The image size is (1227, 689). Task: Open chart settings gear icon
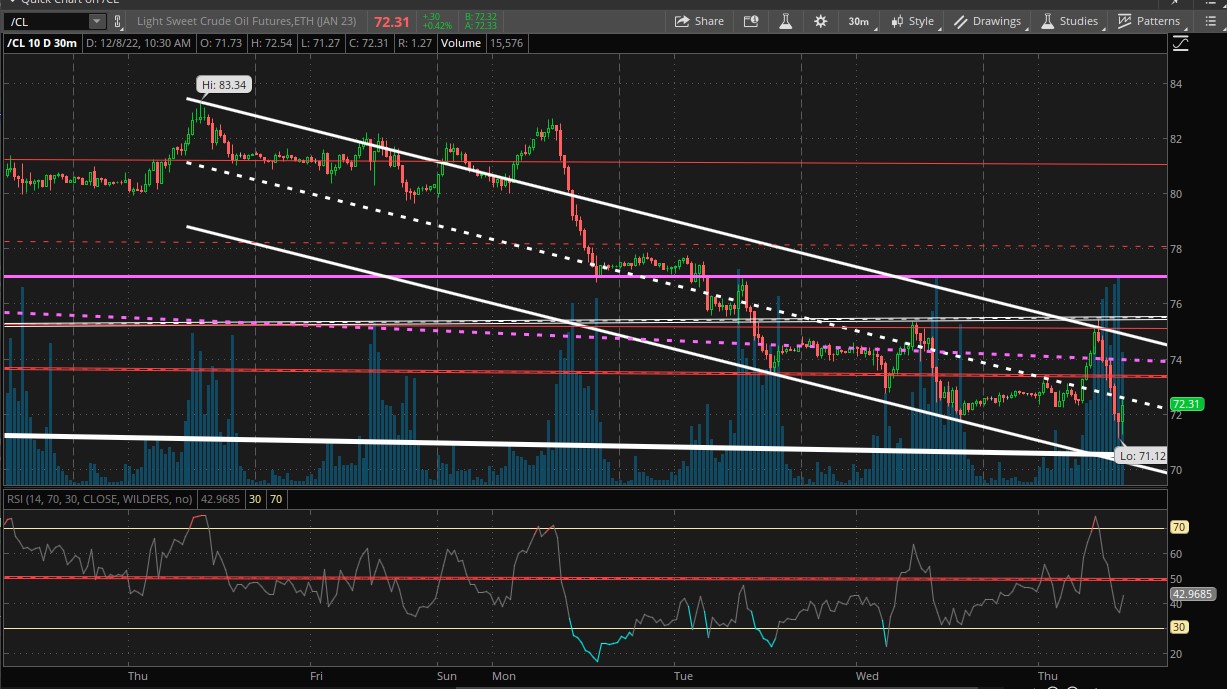[820, 21]
